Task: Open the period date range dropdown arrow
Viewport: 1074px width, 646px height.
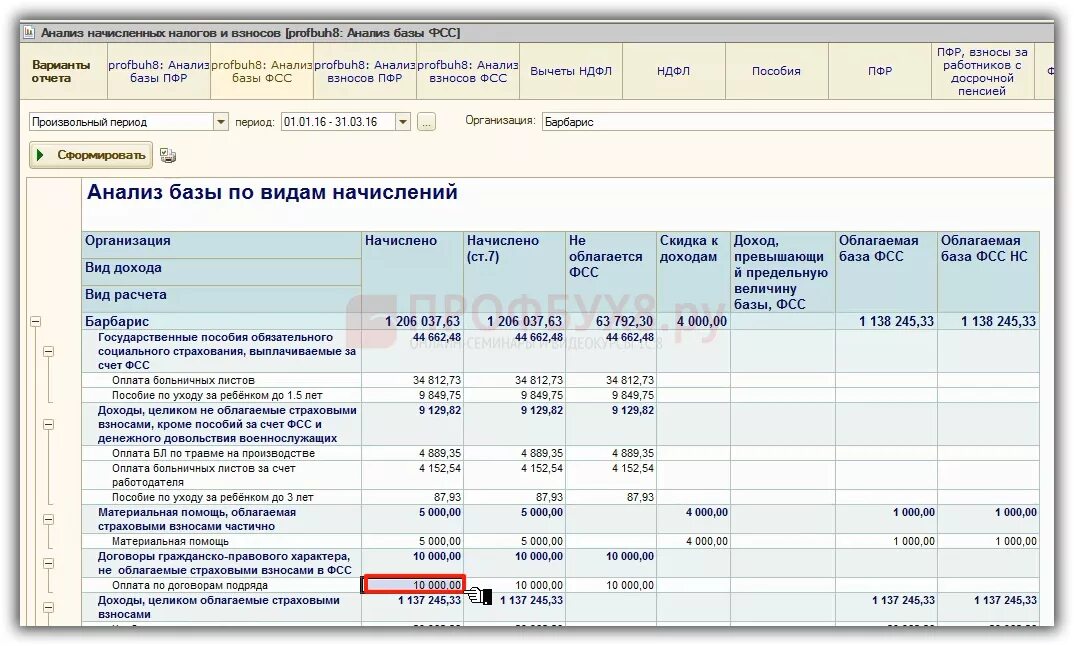Action: 403,122
